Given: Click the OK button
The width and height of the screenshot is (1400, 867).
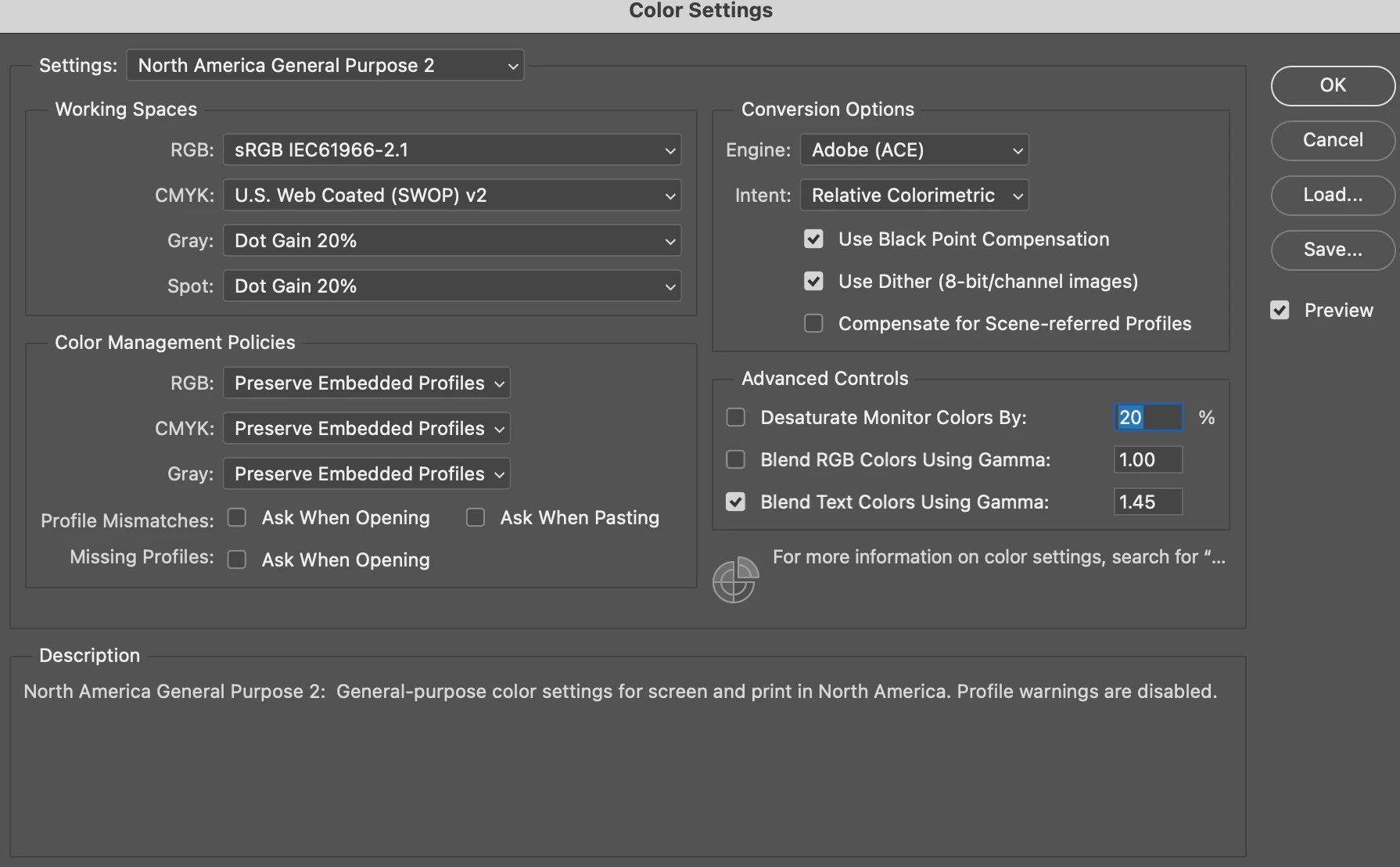Looking at the screenshot, I should pos(1333,85).
